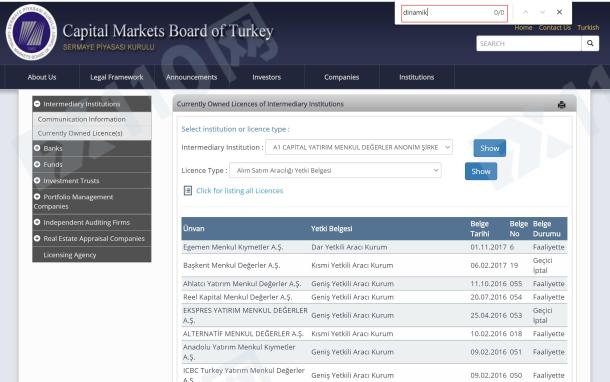Go to previous find result arrow
This screenshot has width=610, height=382.
click(526, 12)
